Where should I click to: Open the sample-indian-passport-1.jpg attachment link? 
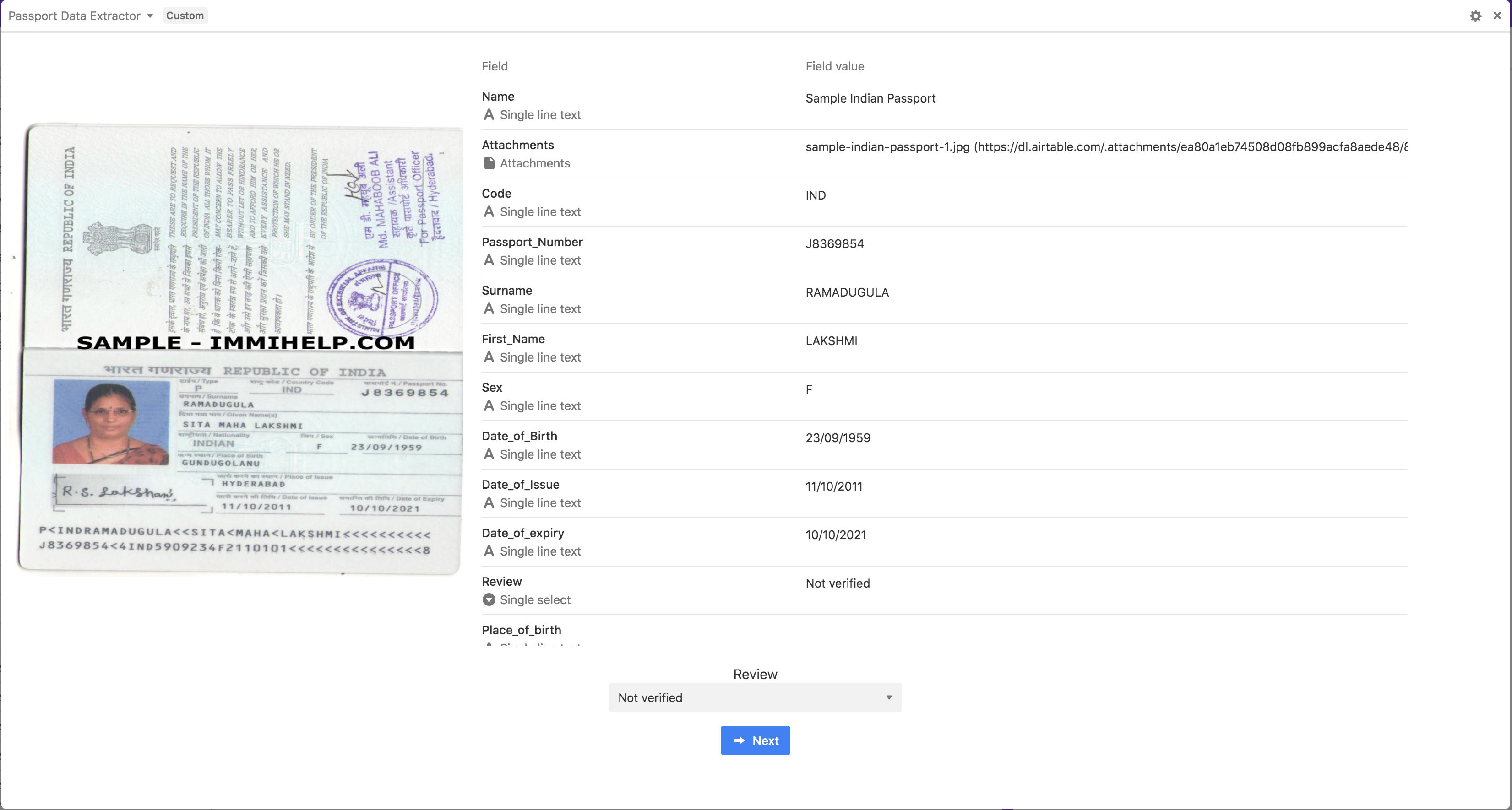pyautogui.click(x=887, y=146)
